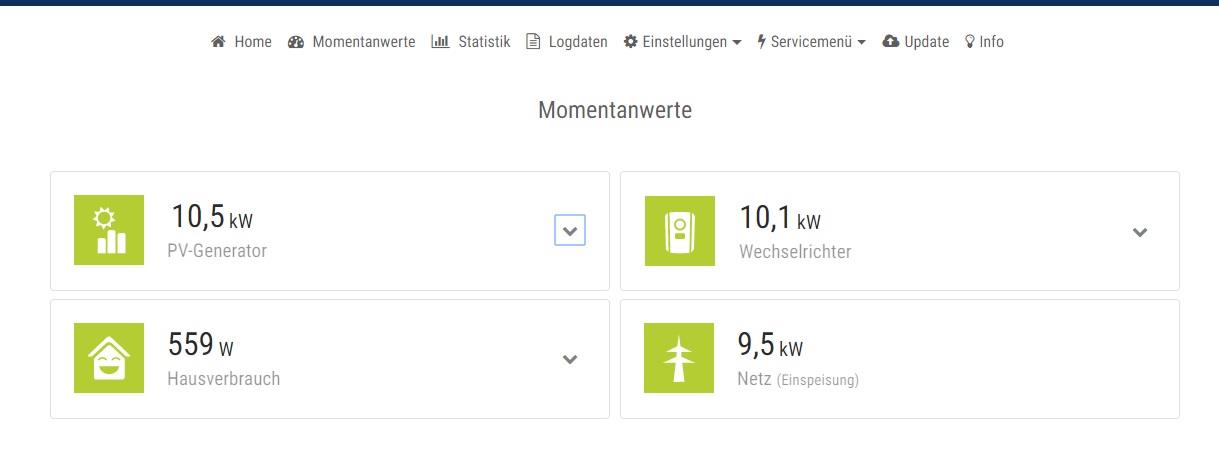Click the Wechselrichter inverter icon
Viewport: 1219px width, 461px height.
click(679, 230)
